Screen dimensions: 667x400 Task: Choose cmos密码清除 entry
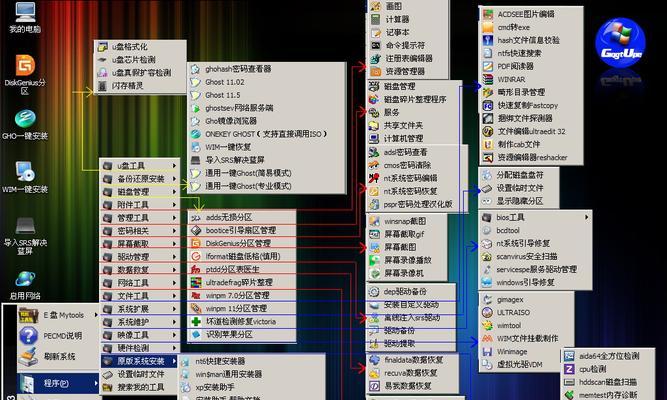click(416, 165)
